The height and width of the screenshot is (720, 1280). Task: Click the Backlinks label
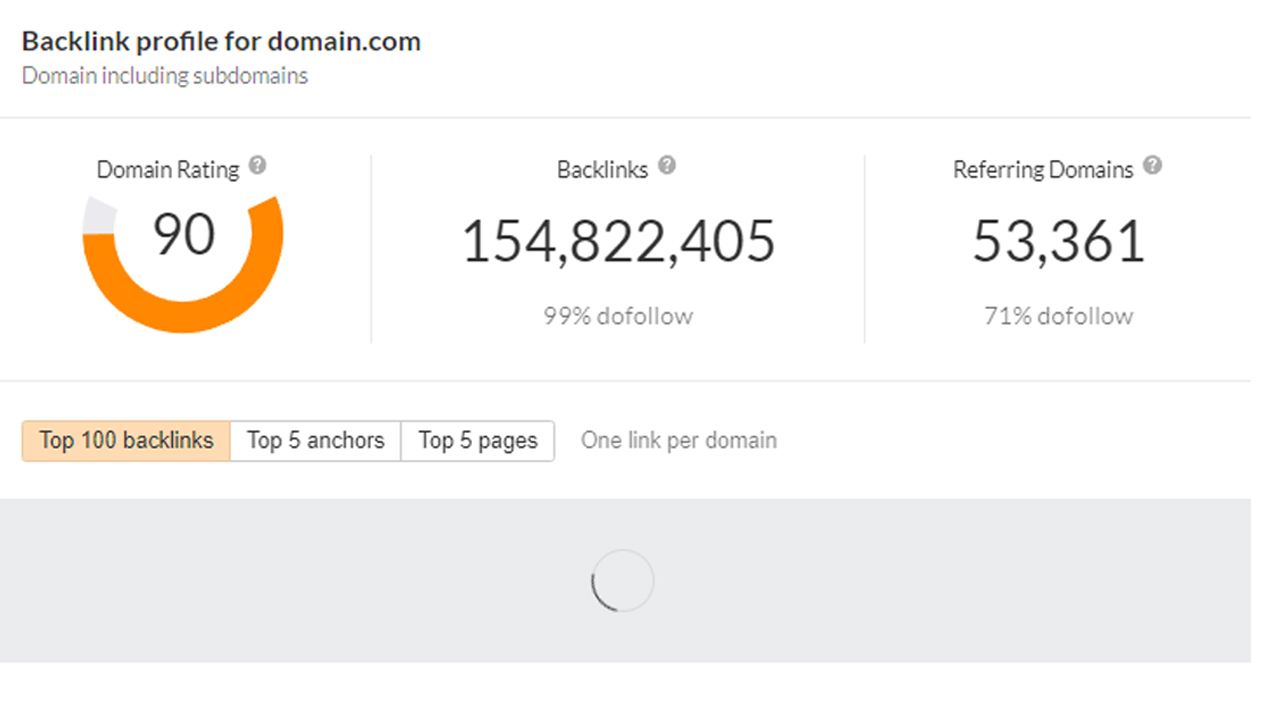[602, 170]
